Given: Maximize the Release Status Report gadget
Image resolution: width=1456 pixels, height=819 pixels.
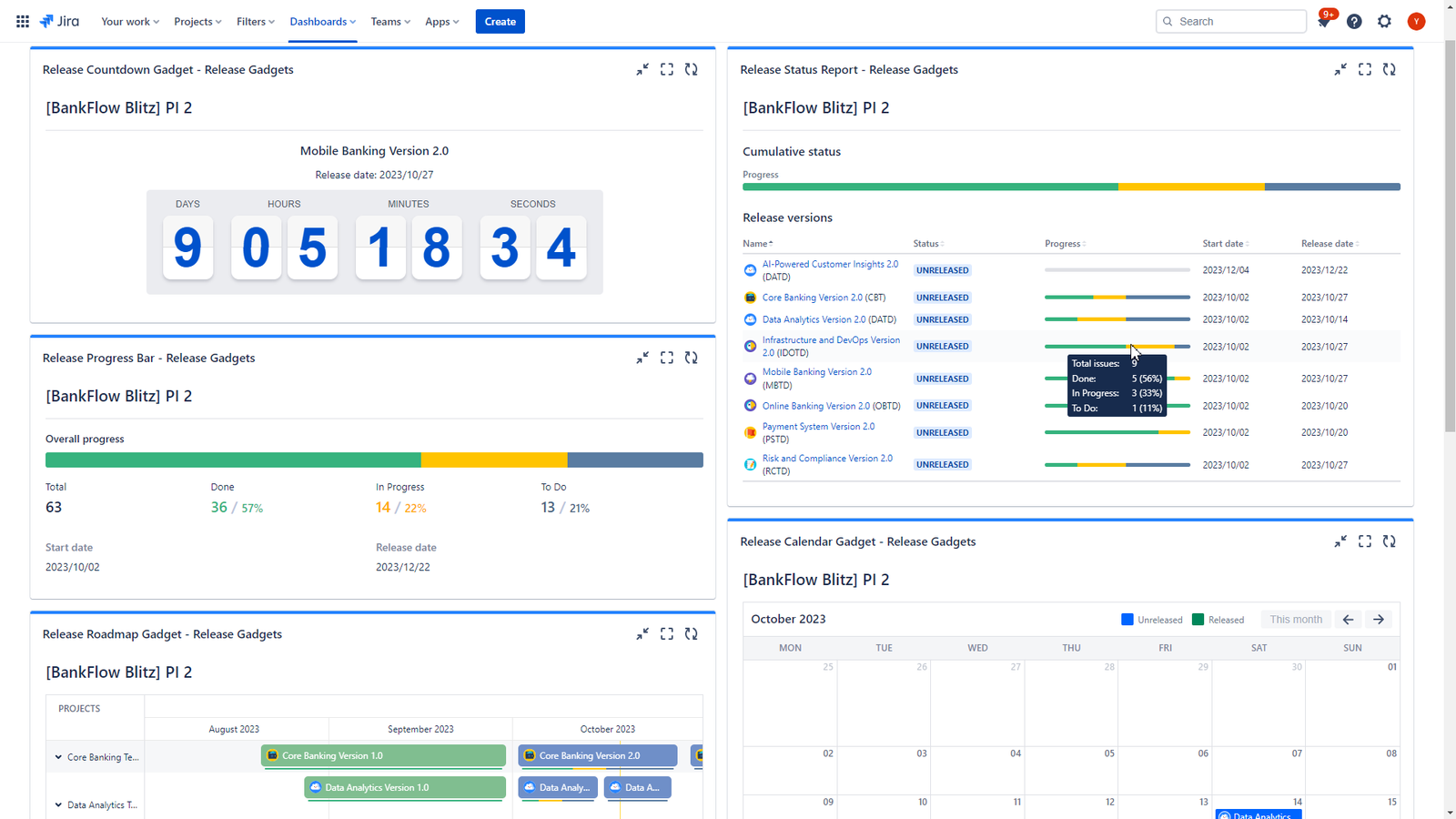Looking at the screenshot, I should (1365, 69).
